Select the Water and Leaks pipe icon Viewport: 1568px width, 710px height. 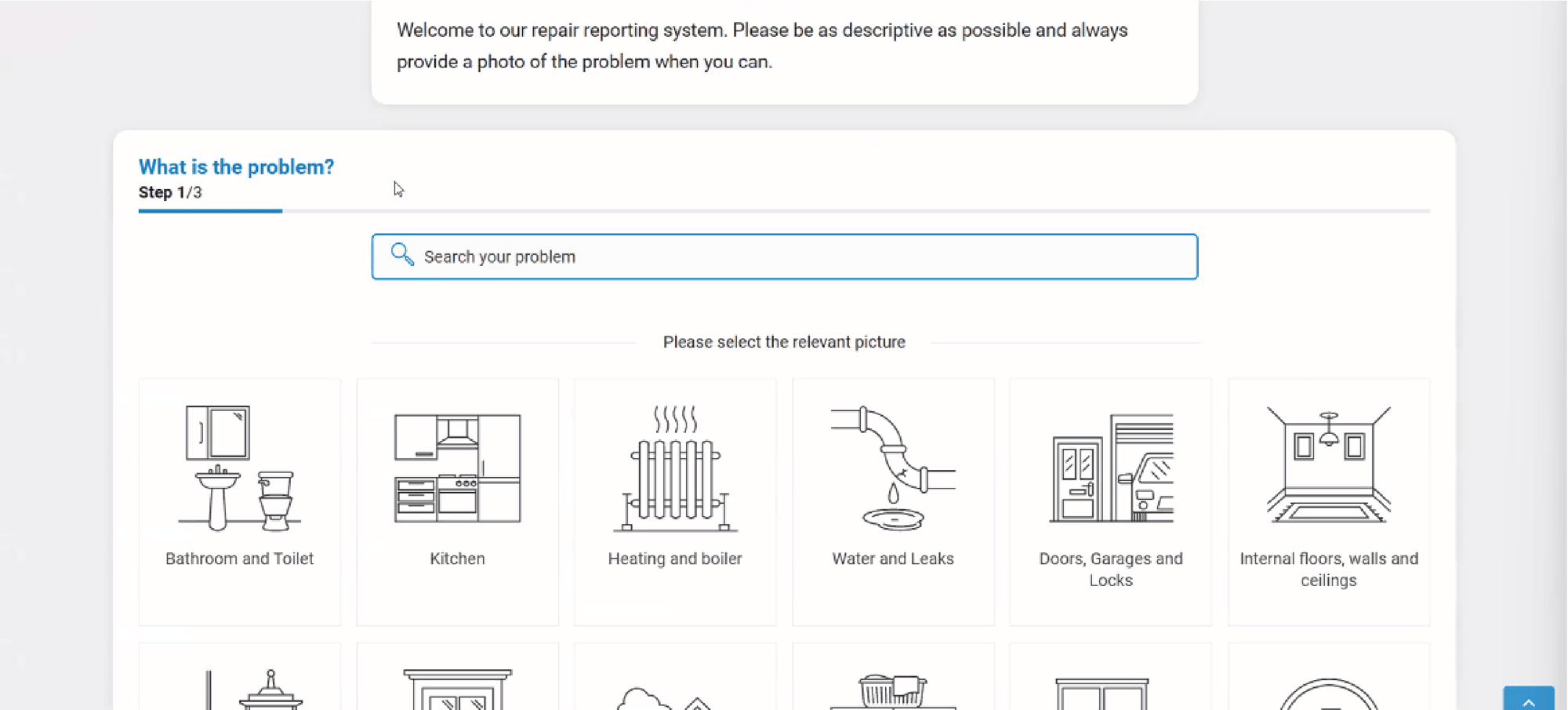tap(893, 468)
